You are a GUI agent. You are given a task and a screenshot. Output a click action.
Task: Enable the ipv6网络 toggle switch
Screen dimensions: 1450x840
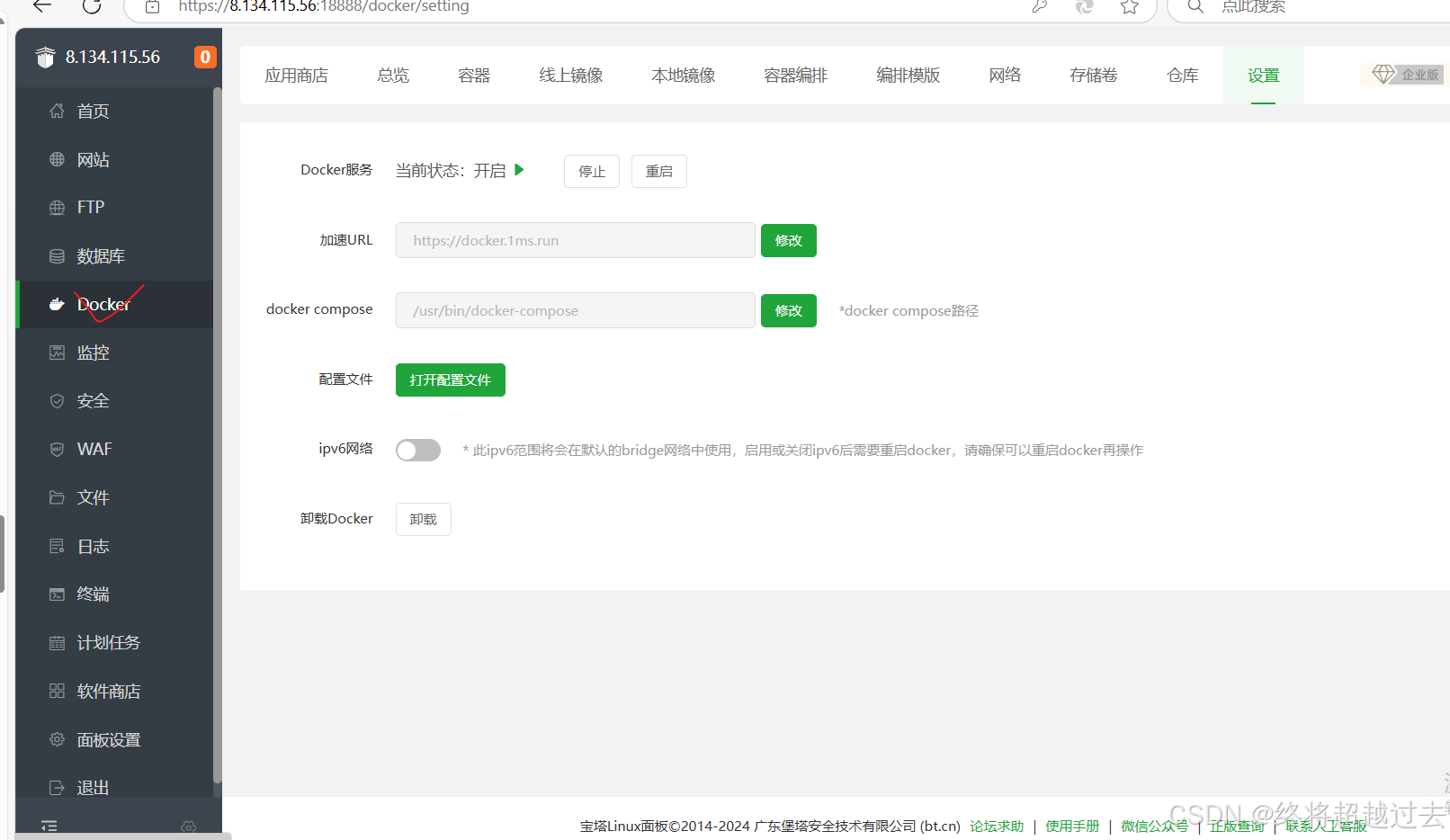[418, 450]
